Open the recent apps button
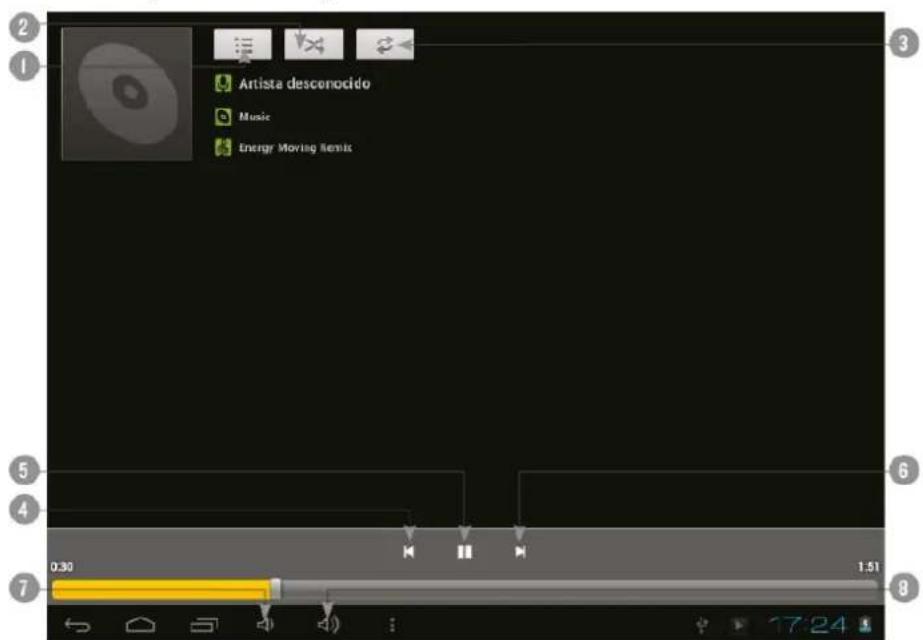The height and width of the screenshot is (640, 923). pyautogui.click(x=204, y=625)
